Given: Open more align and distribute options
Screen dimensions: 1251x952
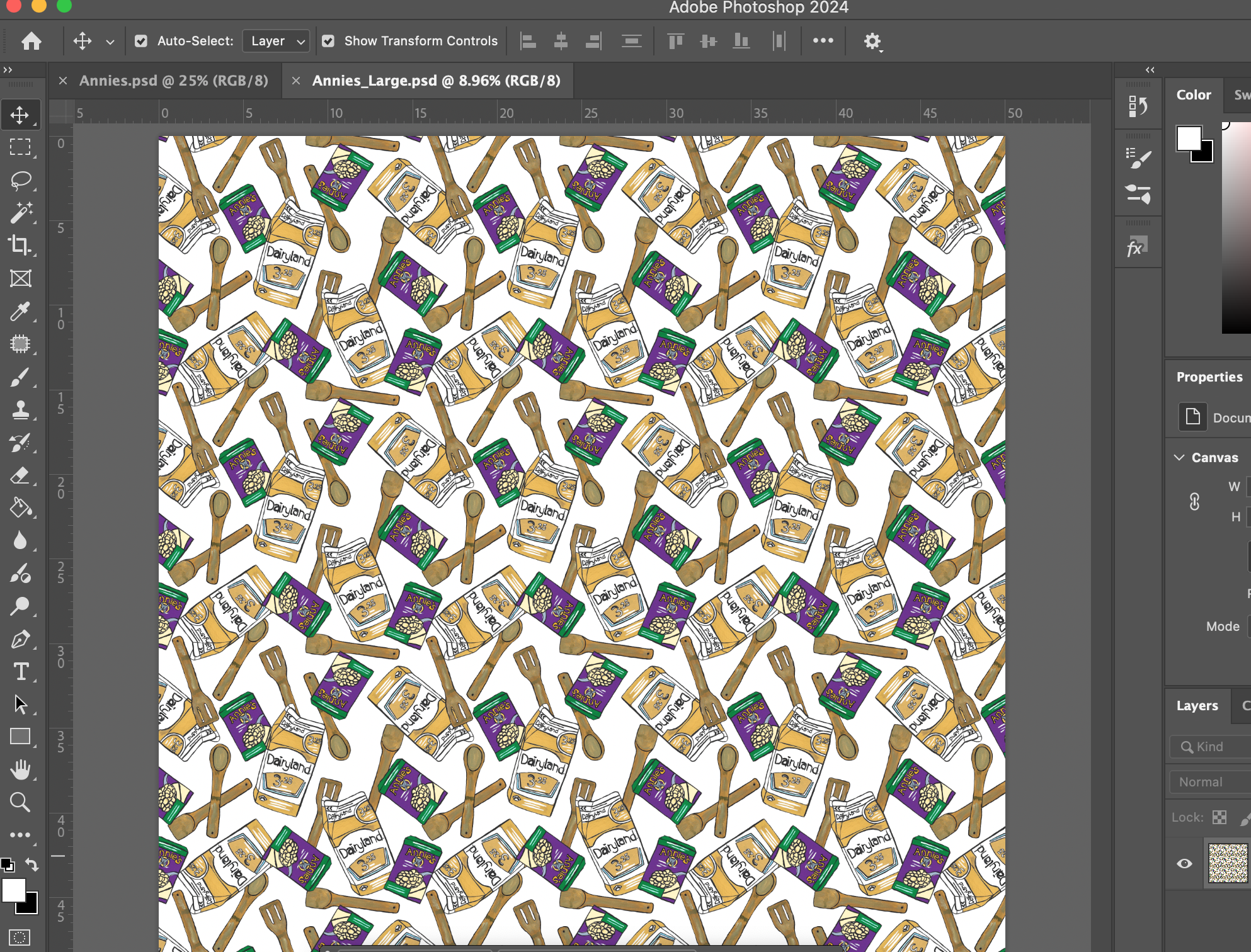Looking at the screenshot, I should (823, 41).
